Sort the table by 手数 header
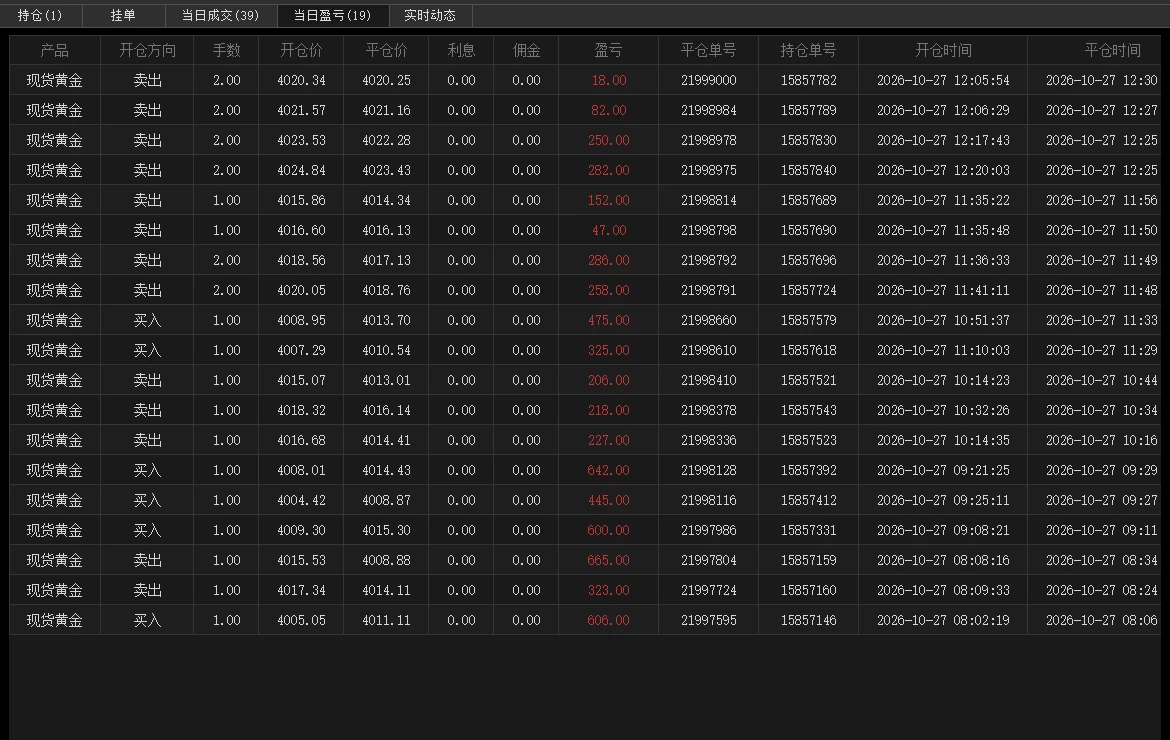This screenshot has height=740, width=1170. pyautogui.click(x=226, y=50)
